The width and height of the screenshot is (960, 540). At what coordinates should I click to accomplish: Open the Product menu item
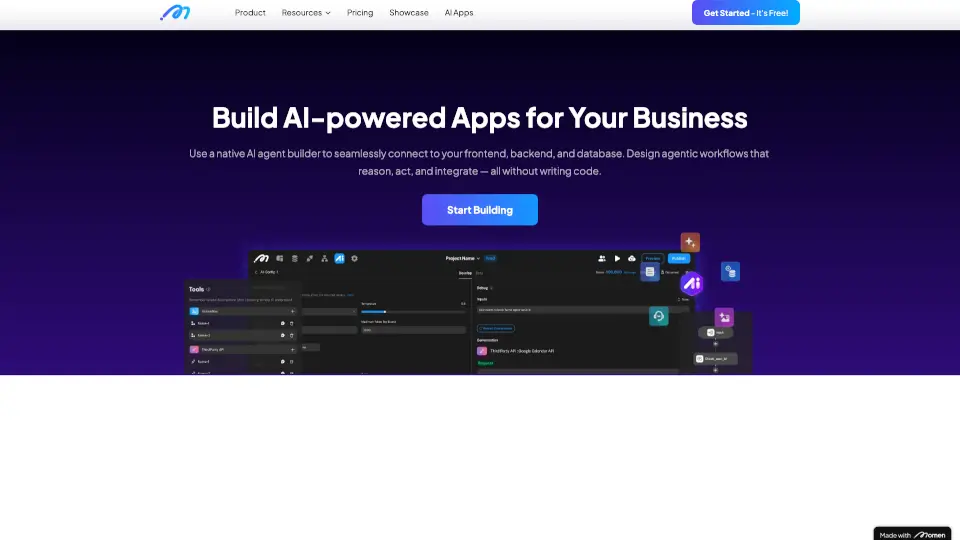pyautogui.click(x=250, y=13)
